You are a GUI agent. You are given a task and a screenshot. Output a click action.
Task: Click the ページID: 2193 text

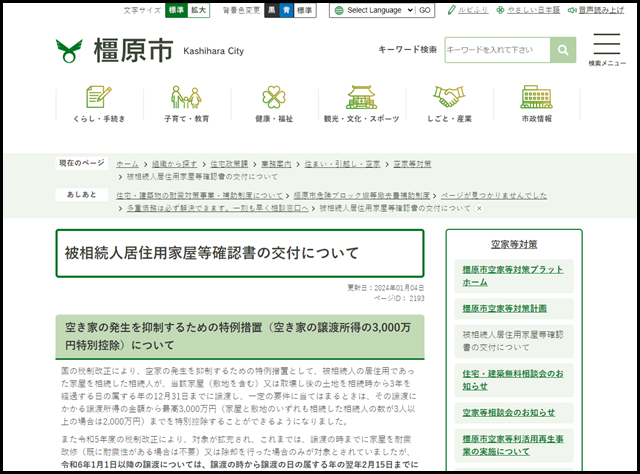(x=399, y=298)
